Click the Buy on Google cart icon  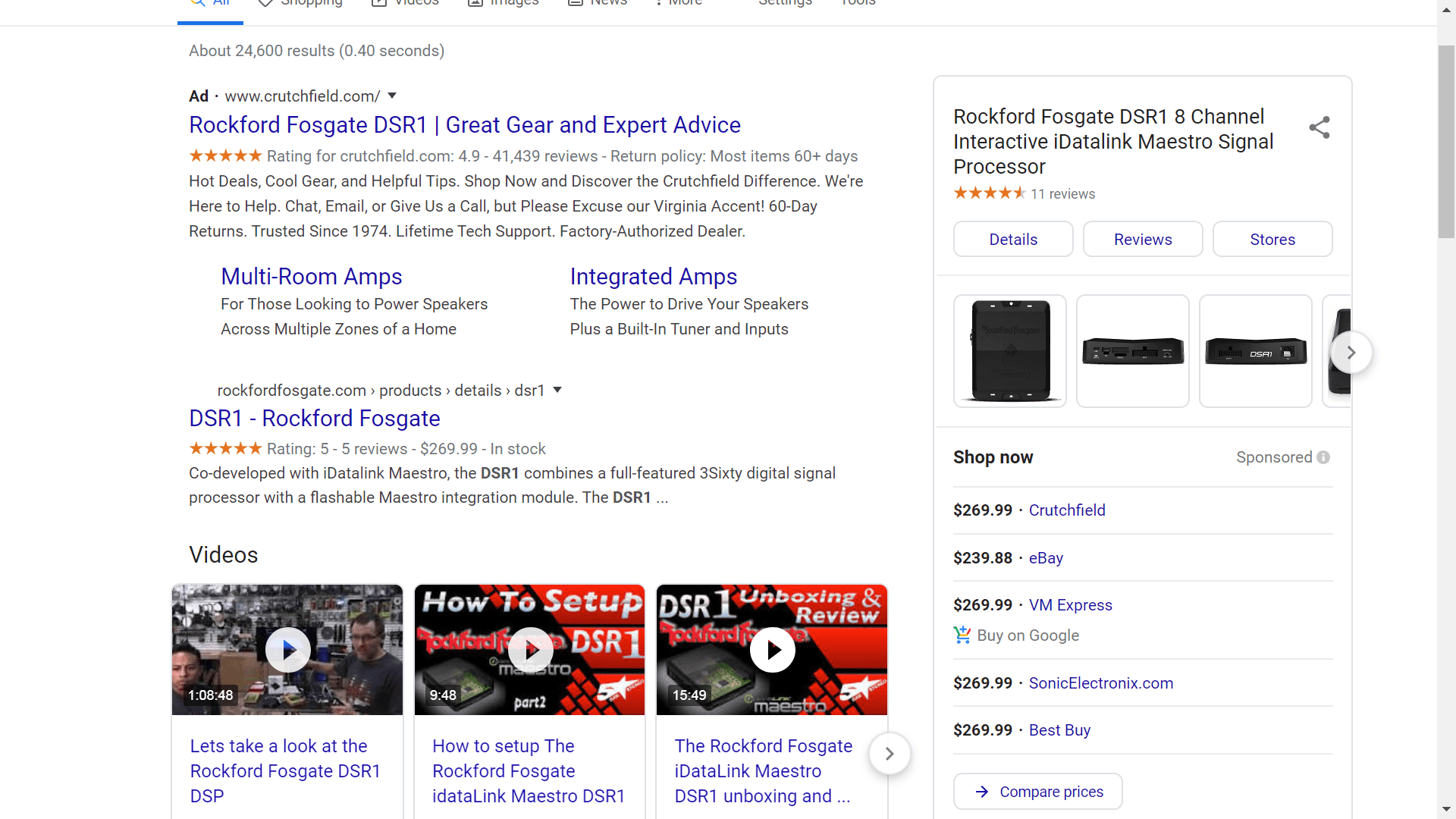coord(962,635)
